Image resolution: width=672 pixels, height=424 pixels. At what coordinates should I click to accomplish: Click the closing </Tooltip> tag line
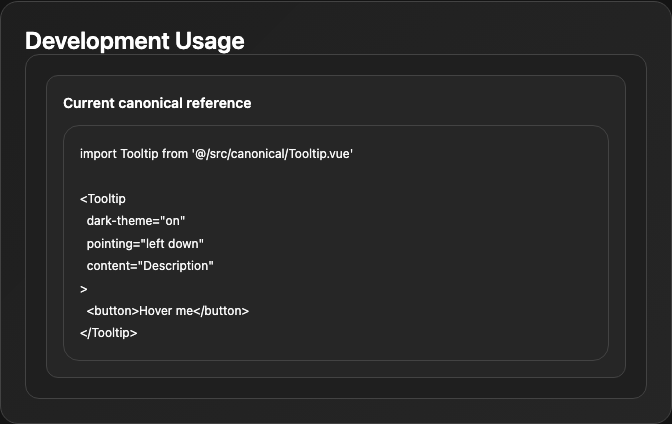tap(108, 333)
